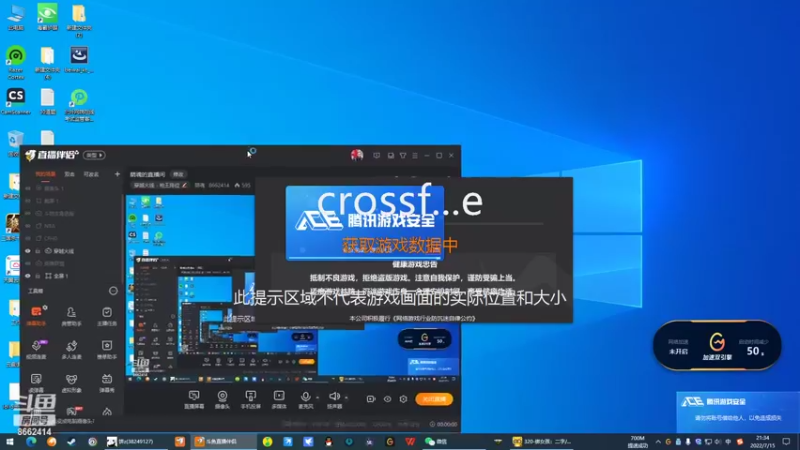Open the WPS icon in taskbar
This screenshot has width=800, height=450.
(410, 442)
